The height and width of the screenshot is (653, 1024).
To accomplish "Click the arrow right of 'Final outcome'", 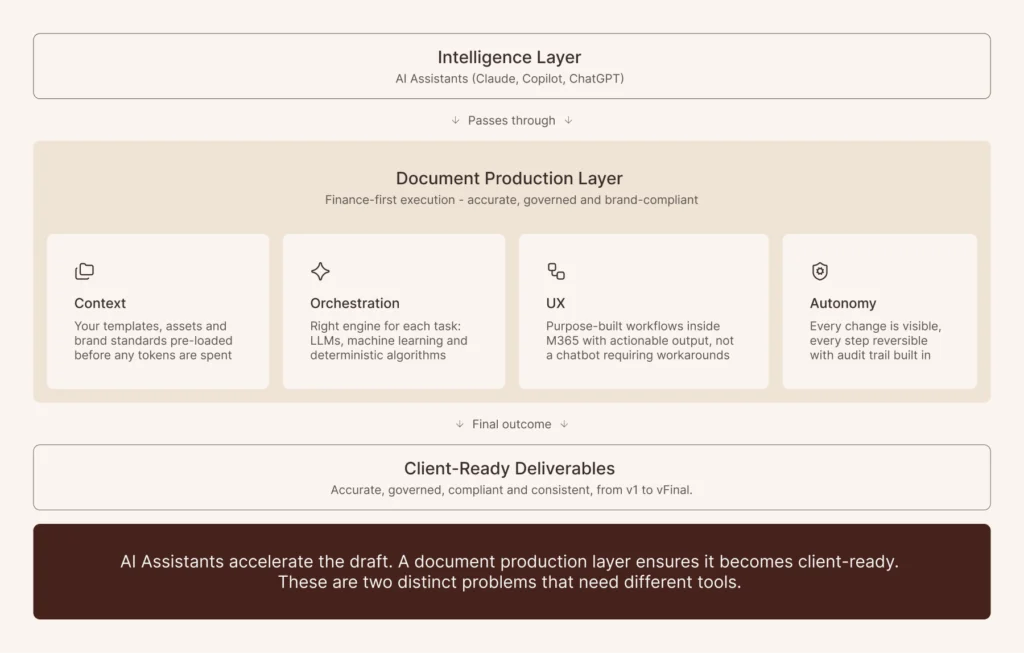I will pyautogui.click(x=564, y=424).
